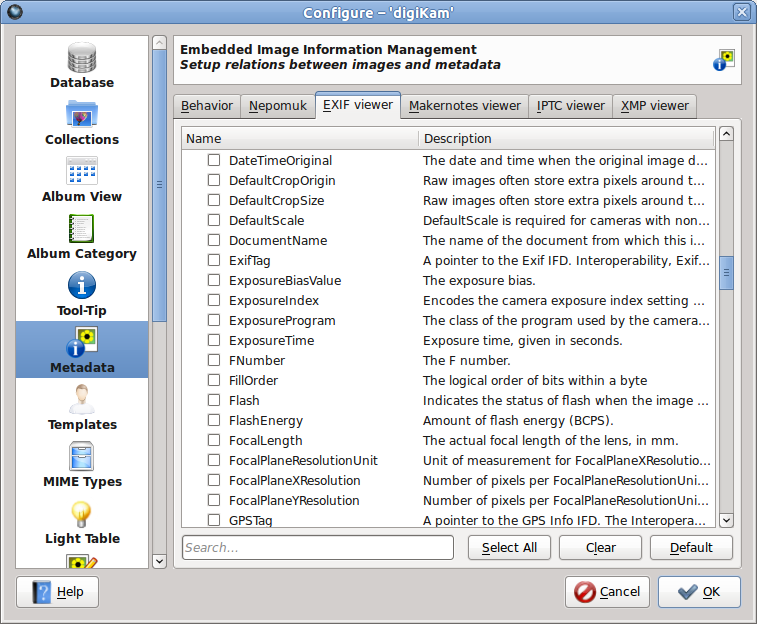
Task: Check the FocalLength checkbox
Action: pos(214,440)
